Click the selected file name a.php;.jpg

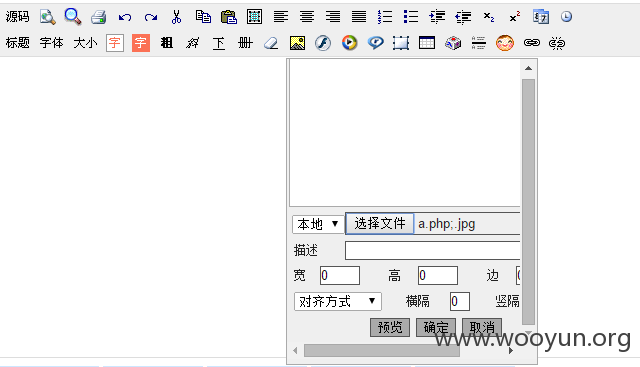point(447,224)
